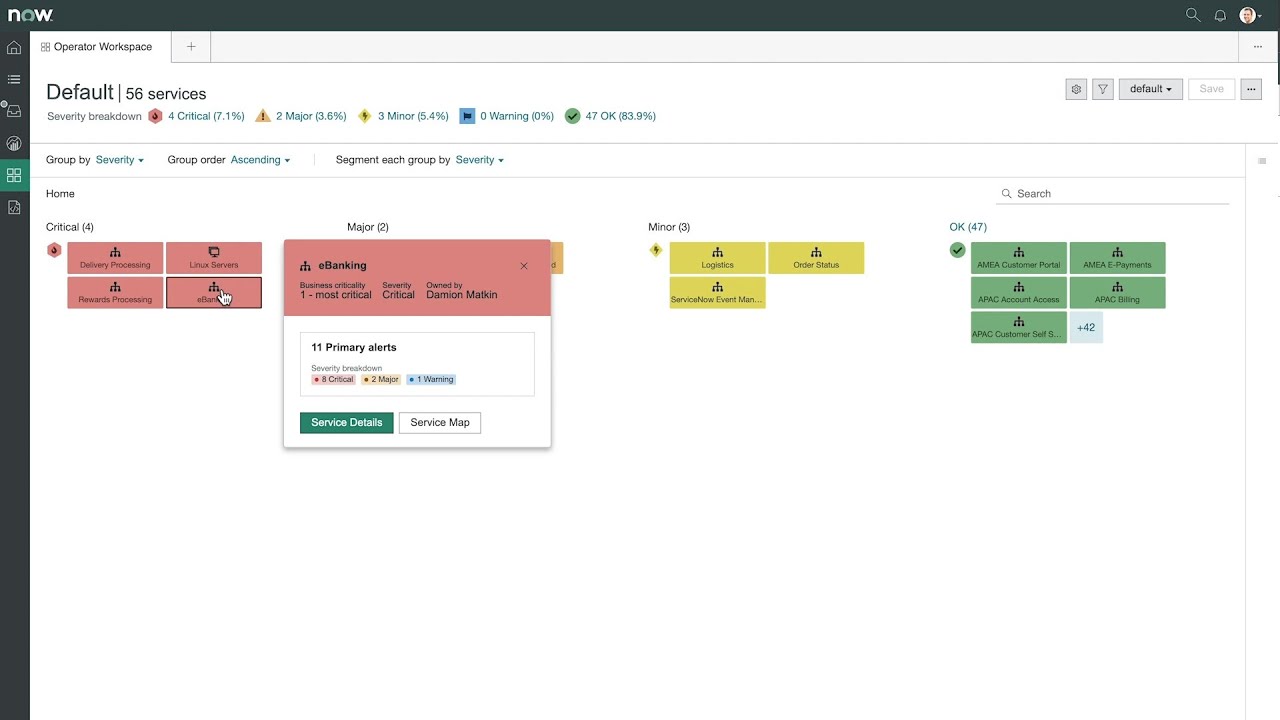
Task: Select the Order Status service tile
Action: [816, 258]
